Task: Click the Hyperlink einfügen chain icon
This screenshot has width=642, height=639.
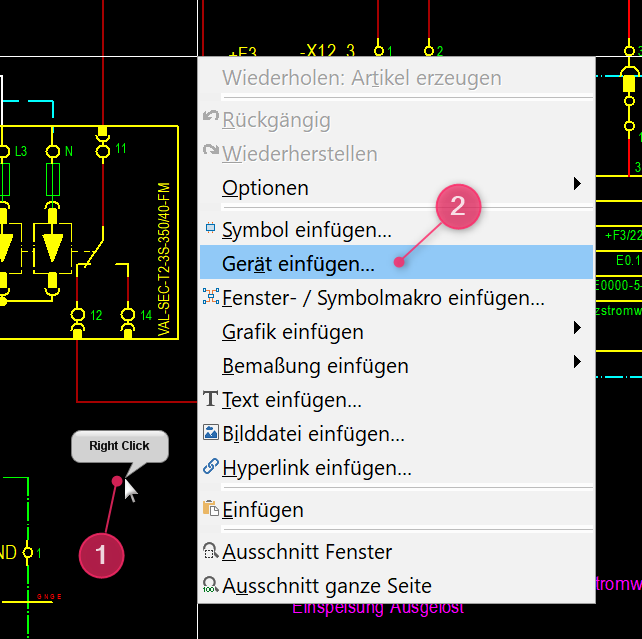Action: point(210,467)
